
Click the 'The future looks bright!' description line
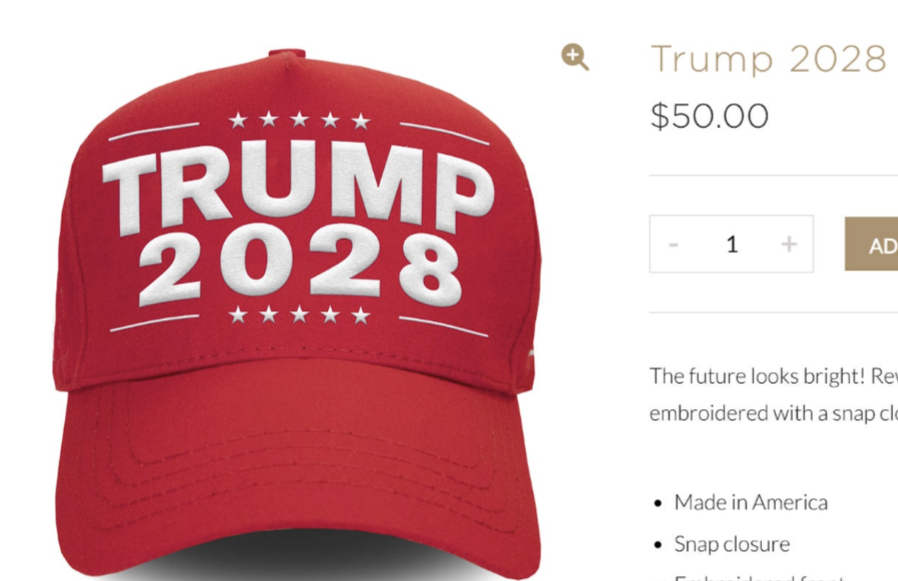point(774,376)
